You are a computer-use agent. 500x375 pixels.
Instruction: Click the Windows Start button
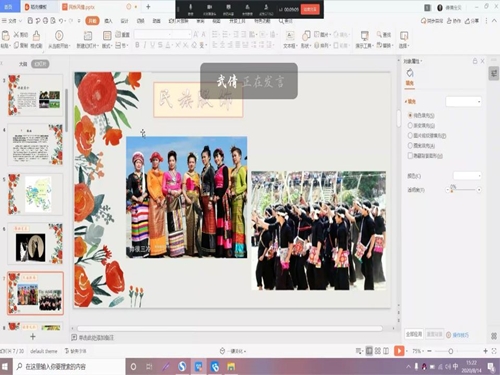pyautogui.click(x=5, y=367)
